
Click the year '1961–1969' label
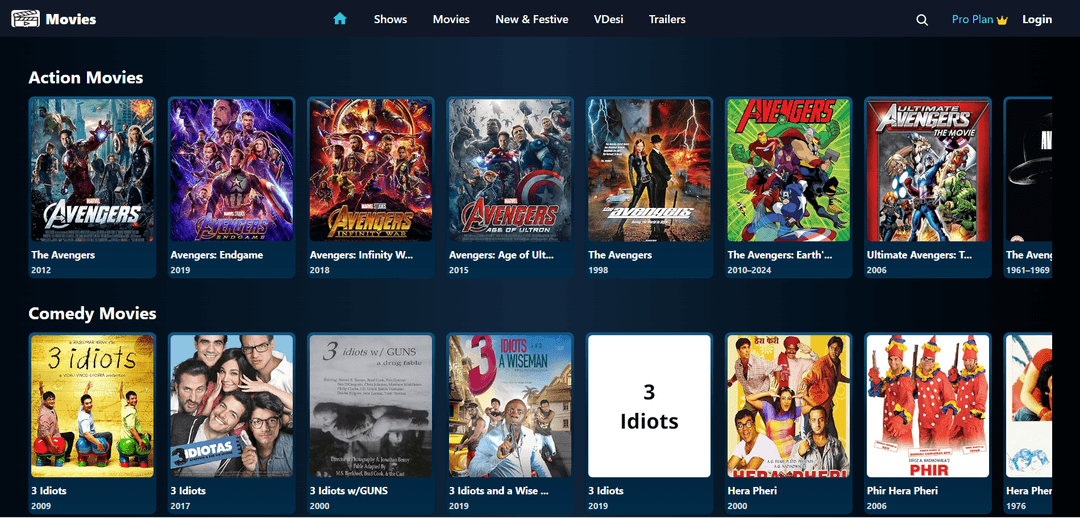[x=1028, y=270]
